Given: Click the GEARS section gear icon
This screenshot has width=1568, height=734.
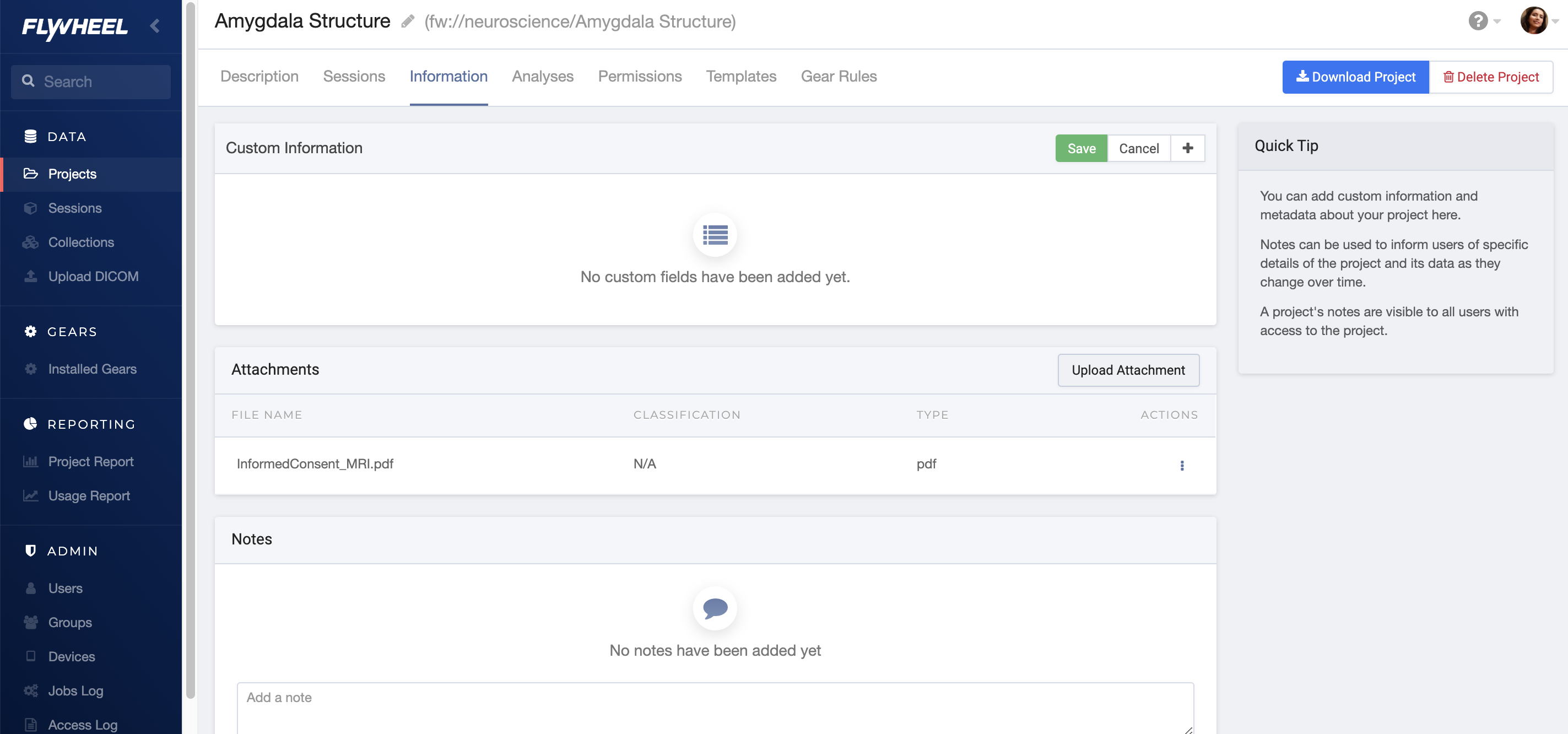Looking at the screenshot, I should click(x=30, y=331).
